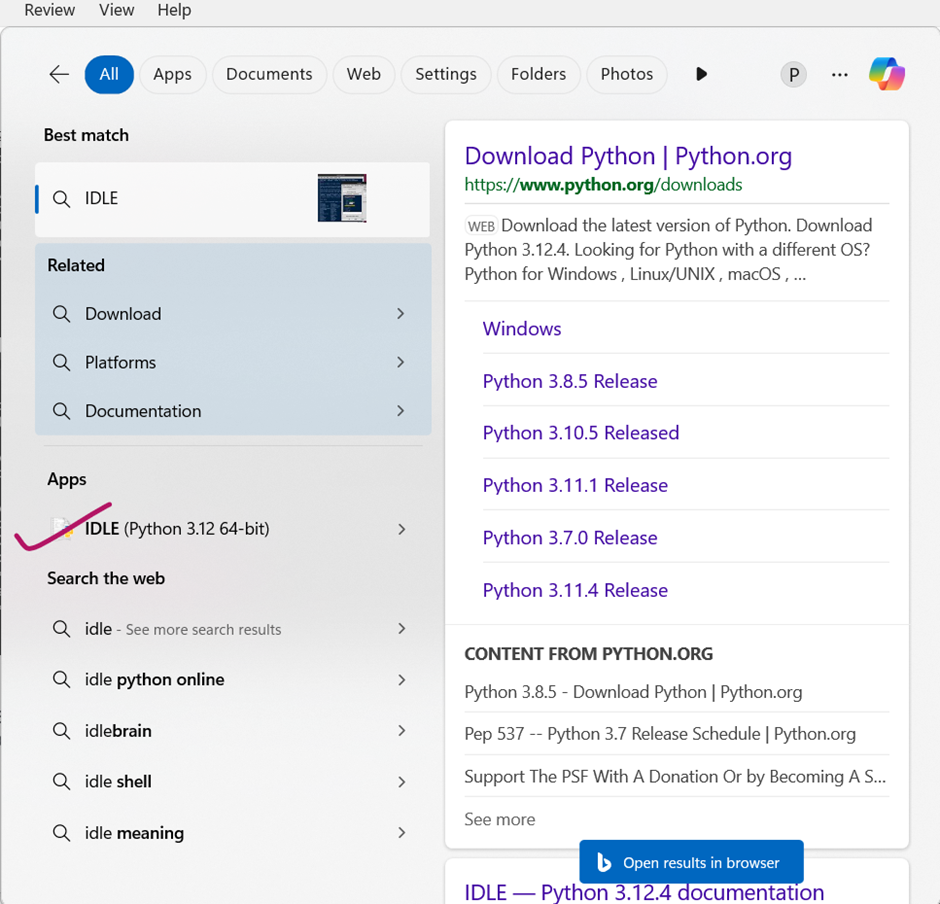
Task: Open the View menu
Action: (116, 10)
